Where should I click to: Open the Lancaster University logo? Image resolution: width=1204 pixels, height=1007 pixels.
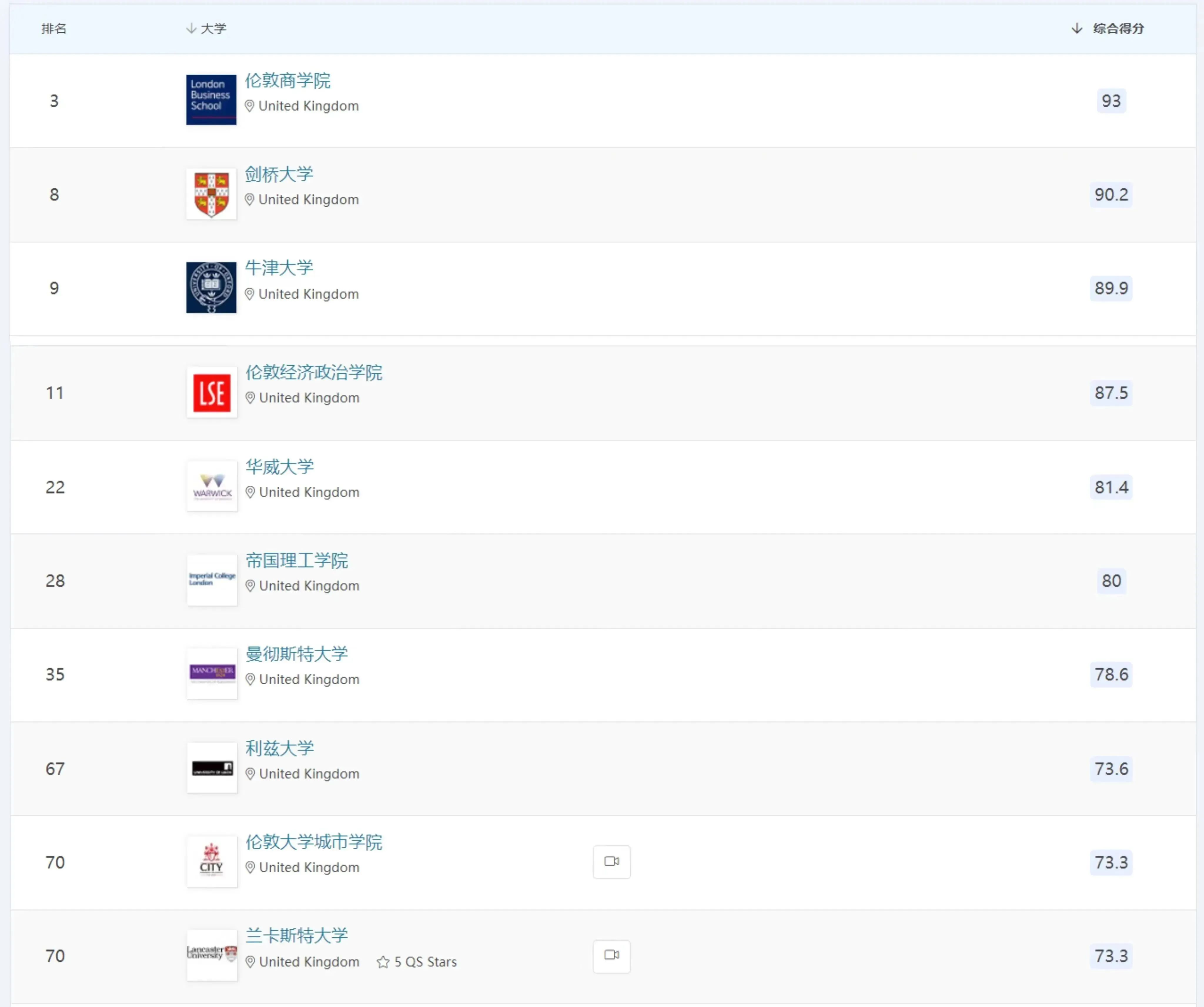pyautogui.click(x=212, y=955)
